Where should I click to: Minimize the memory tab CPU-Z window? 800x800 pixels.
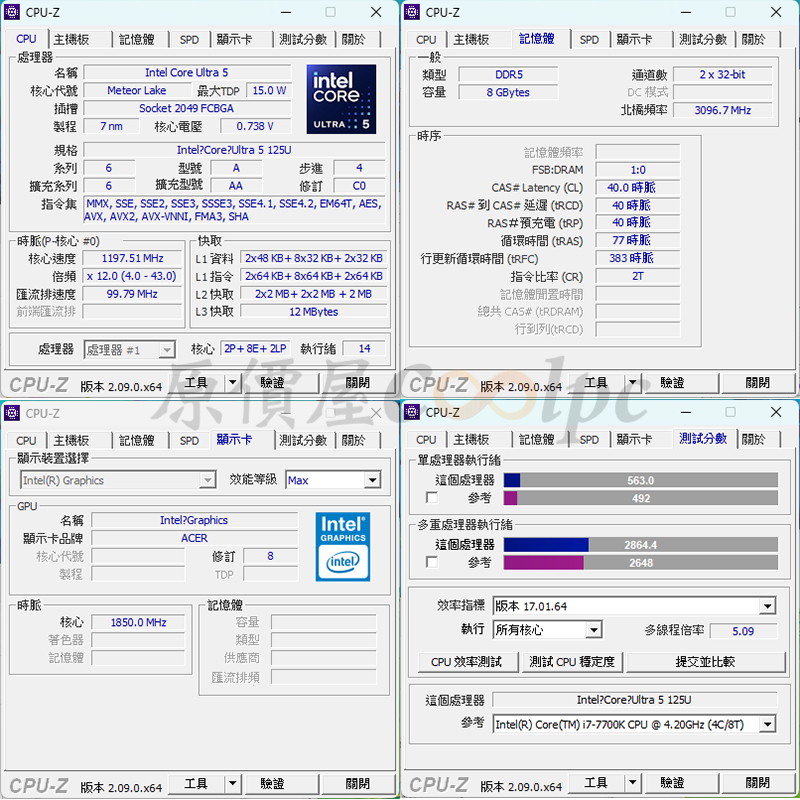click(686, 12)
